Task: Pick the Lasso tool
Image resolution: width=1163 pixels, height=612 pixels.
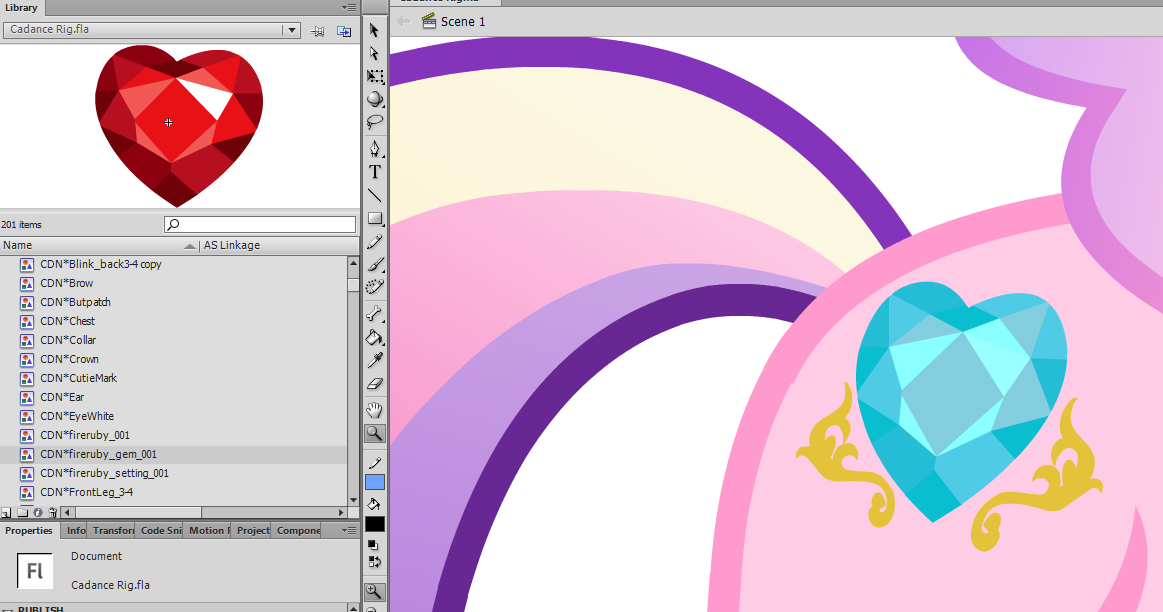Action: 375,122
